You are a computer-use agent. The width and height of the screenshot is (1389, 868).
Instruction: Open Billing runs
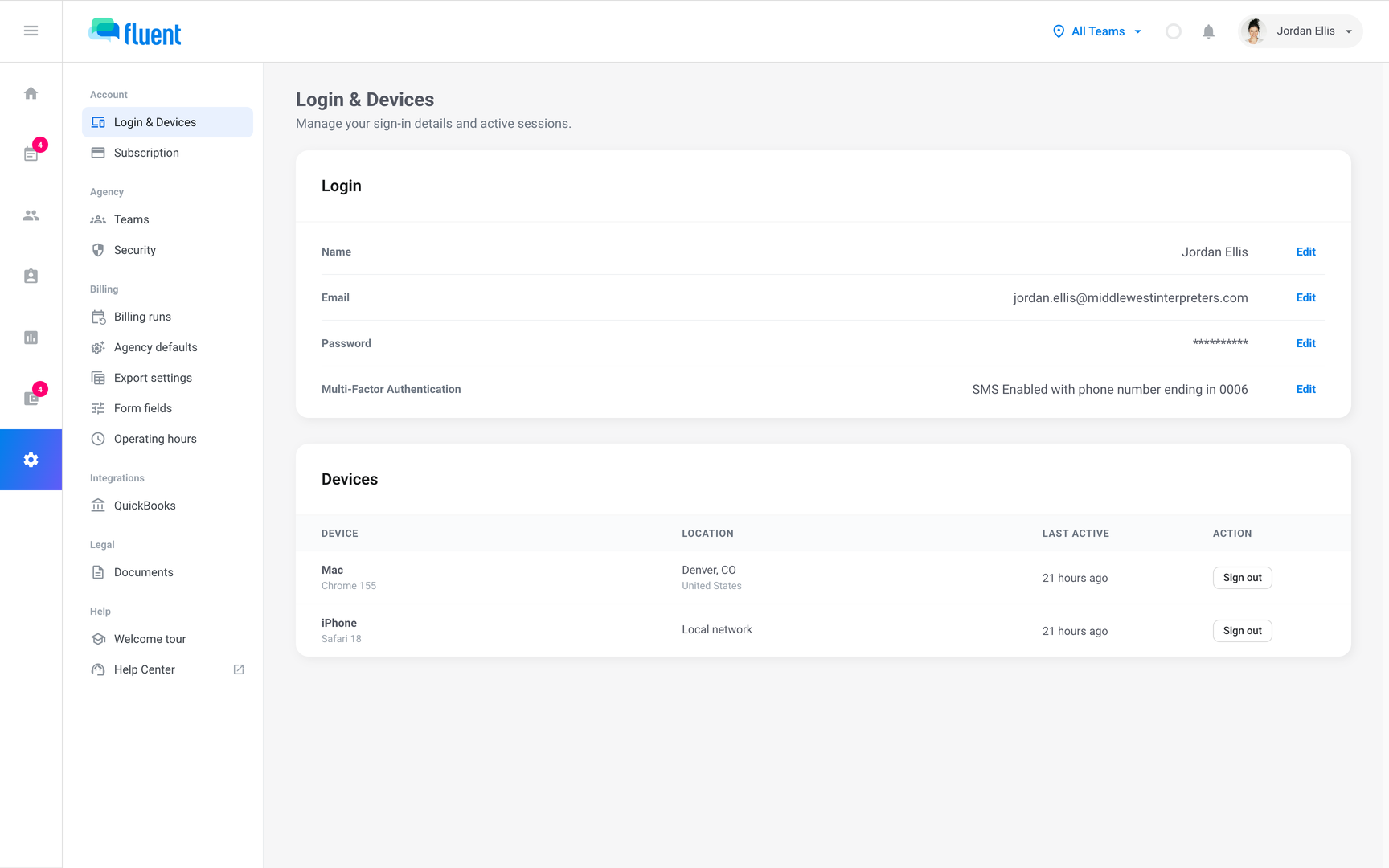[167, 317]
